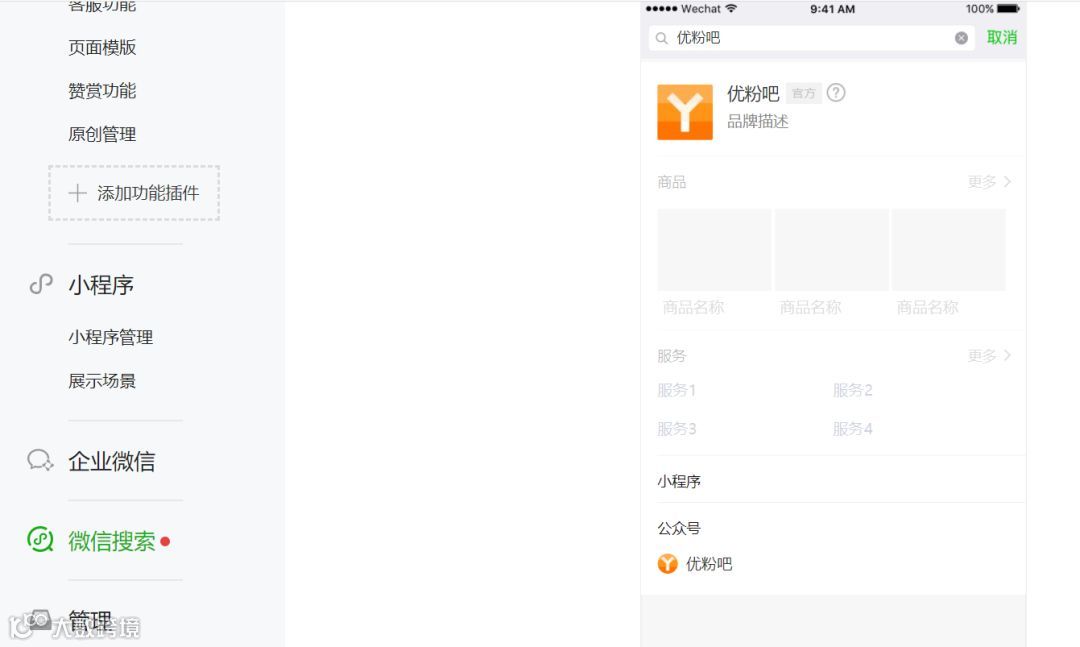Click the 官方 badge
The height and width of the screenshot is (647, 1080).
click(804, 93)
